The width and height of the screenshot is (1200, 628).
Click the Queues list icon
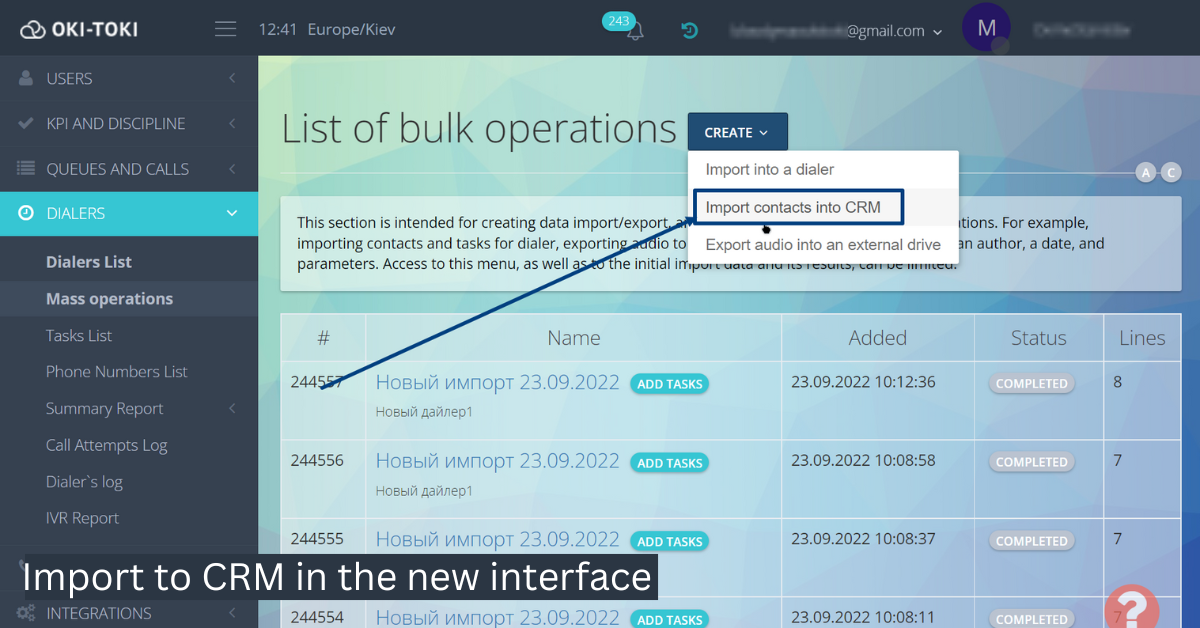tap(26, 169)
